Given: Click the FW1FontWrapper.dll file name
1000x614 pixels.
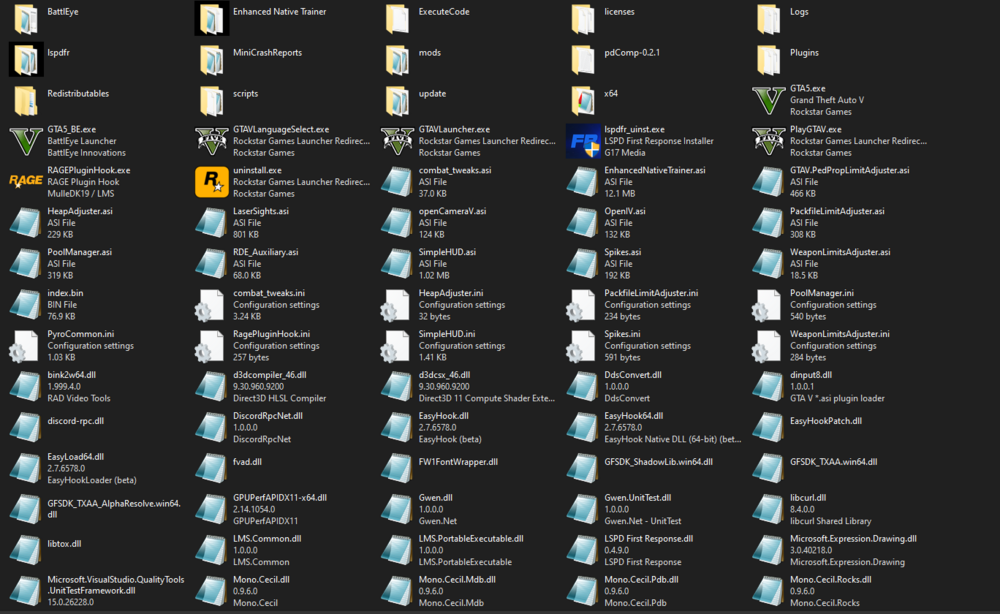Looking at the screenshot, I should (458, 462).
